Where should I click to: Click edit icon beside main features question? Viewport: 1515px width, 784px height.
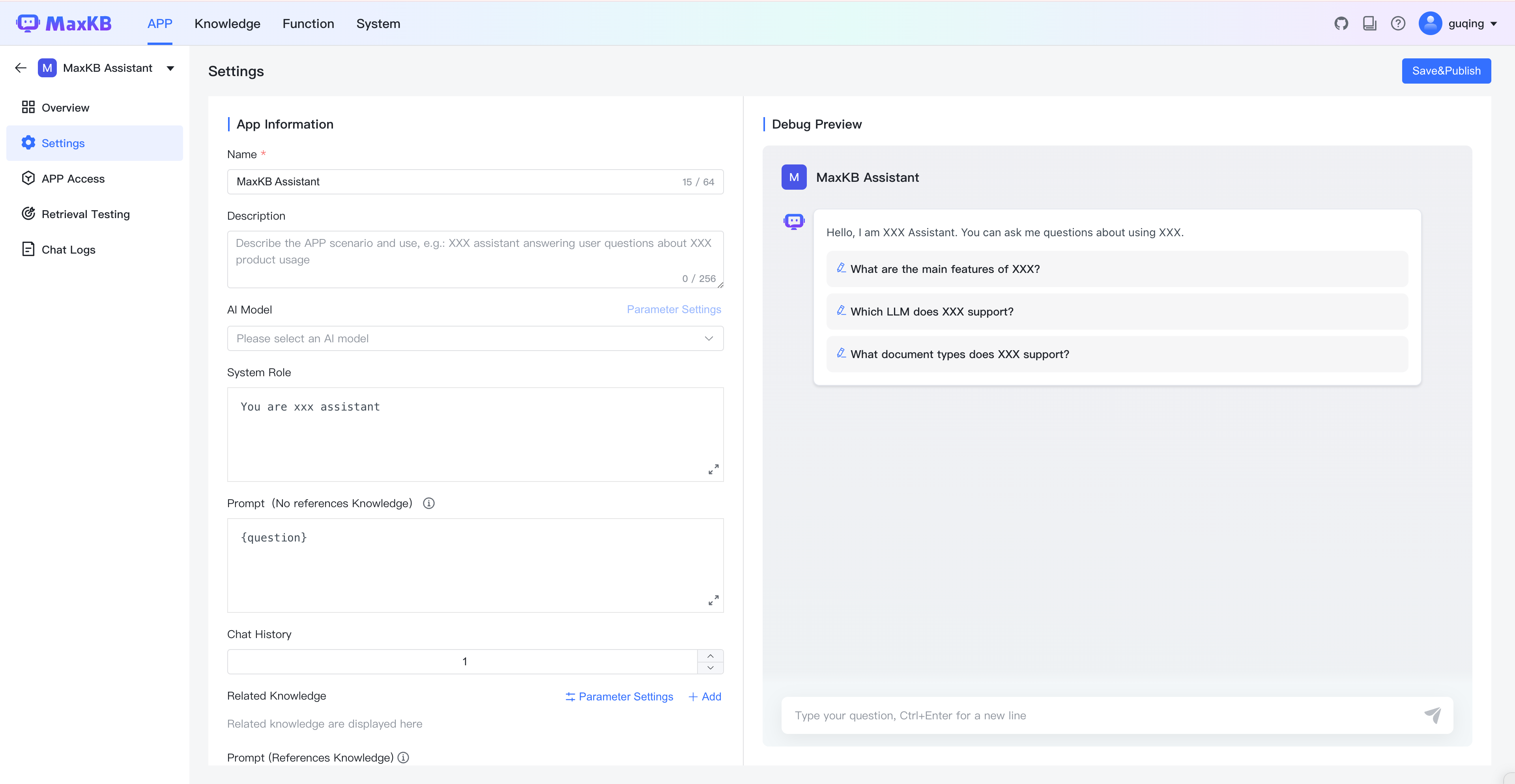tap(842, 268)
